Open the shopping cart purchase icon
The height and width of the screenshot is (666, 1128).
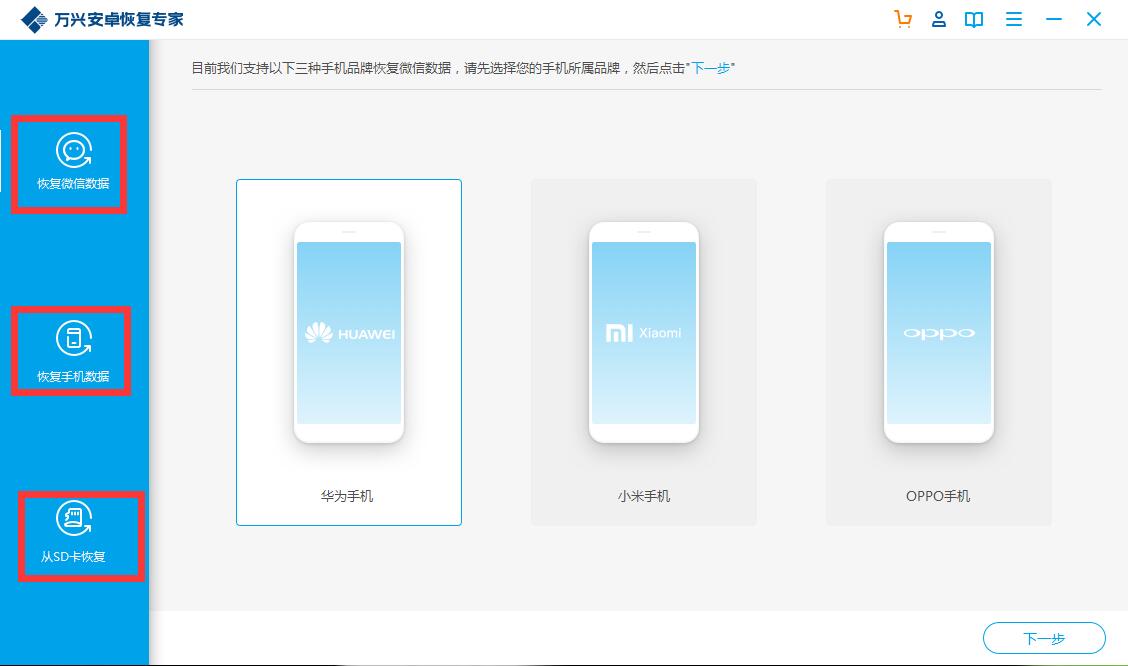click(x=903, y=19)
